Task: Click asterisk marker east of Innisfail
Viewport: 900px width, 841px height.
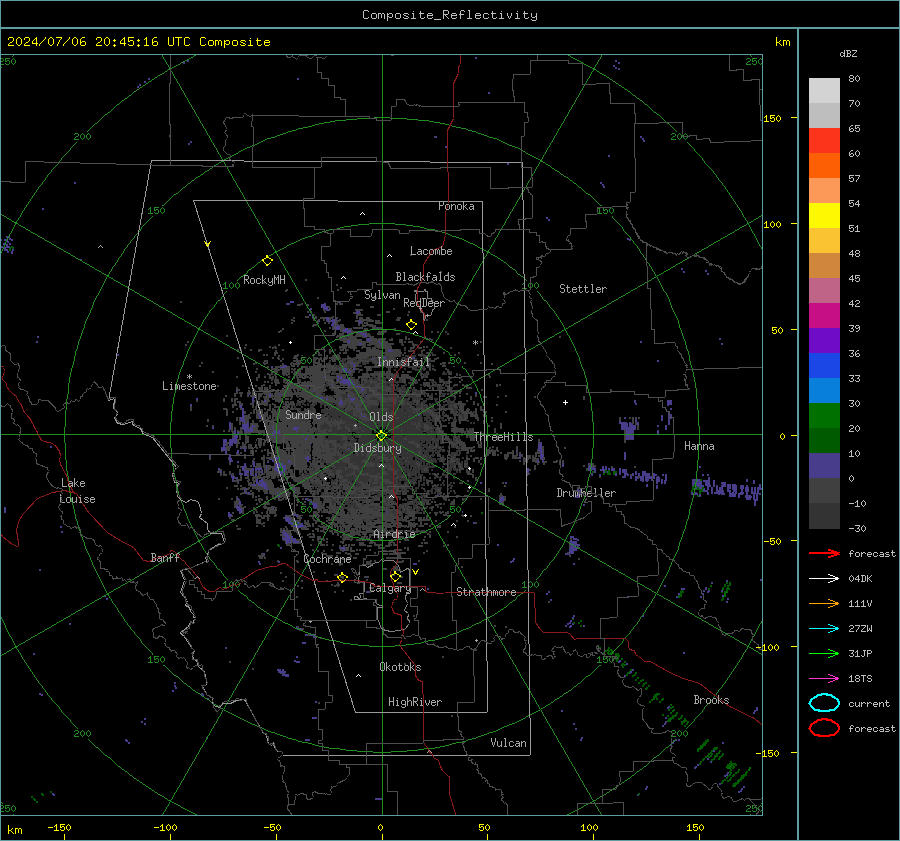Action: (475, 343)
